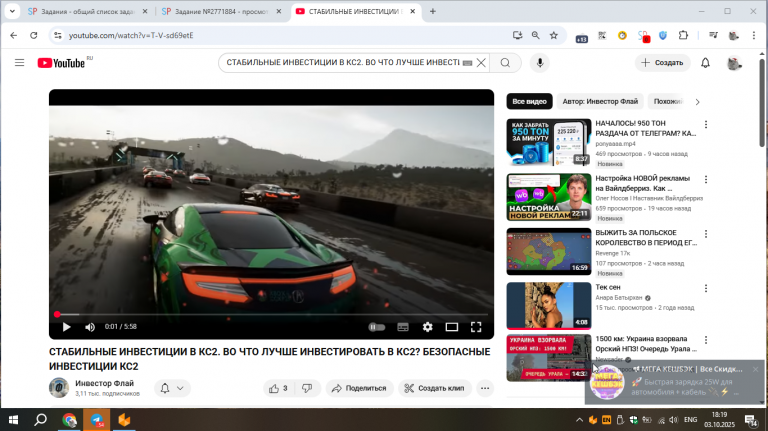Clear the search field with the X
768x431 pixels.
(481, 63)
